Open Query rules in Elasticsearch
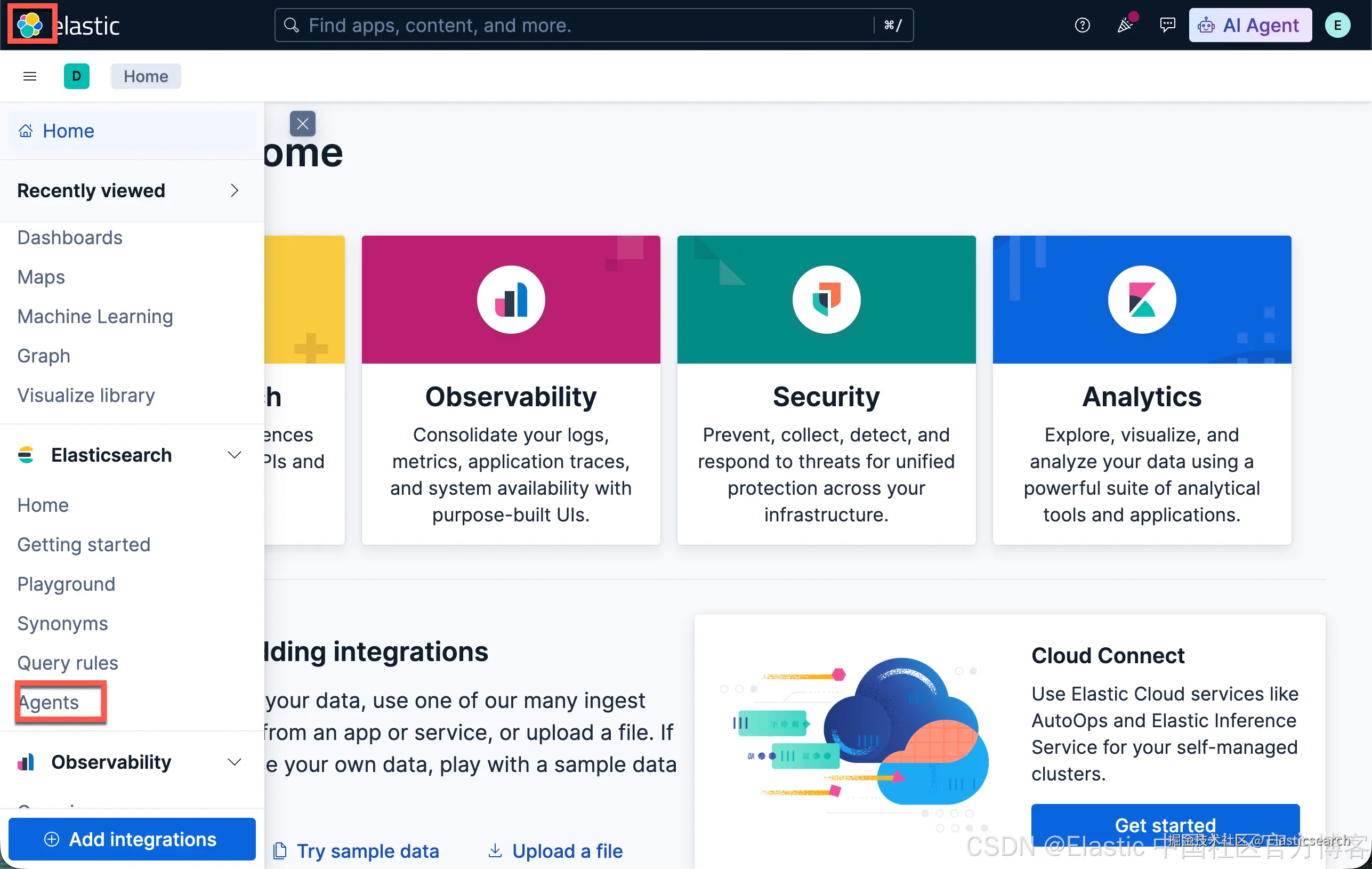The width and height of the screenshot is (1372, 869). (x=68, y=663)
